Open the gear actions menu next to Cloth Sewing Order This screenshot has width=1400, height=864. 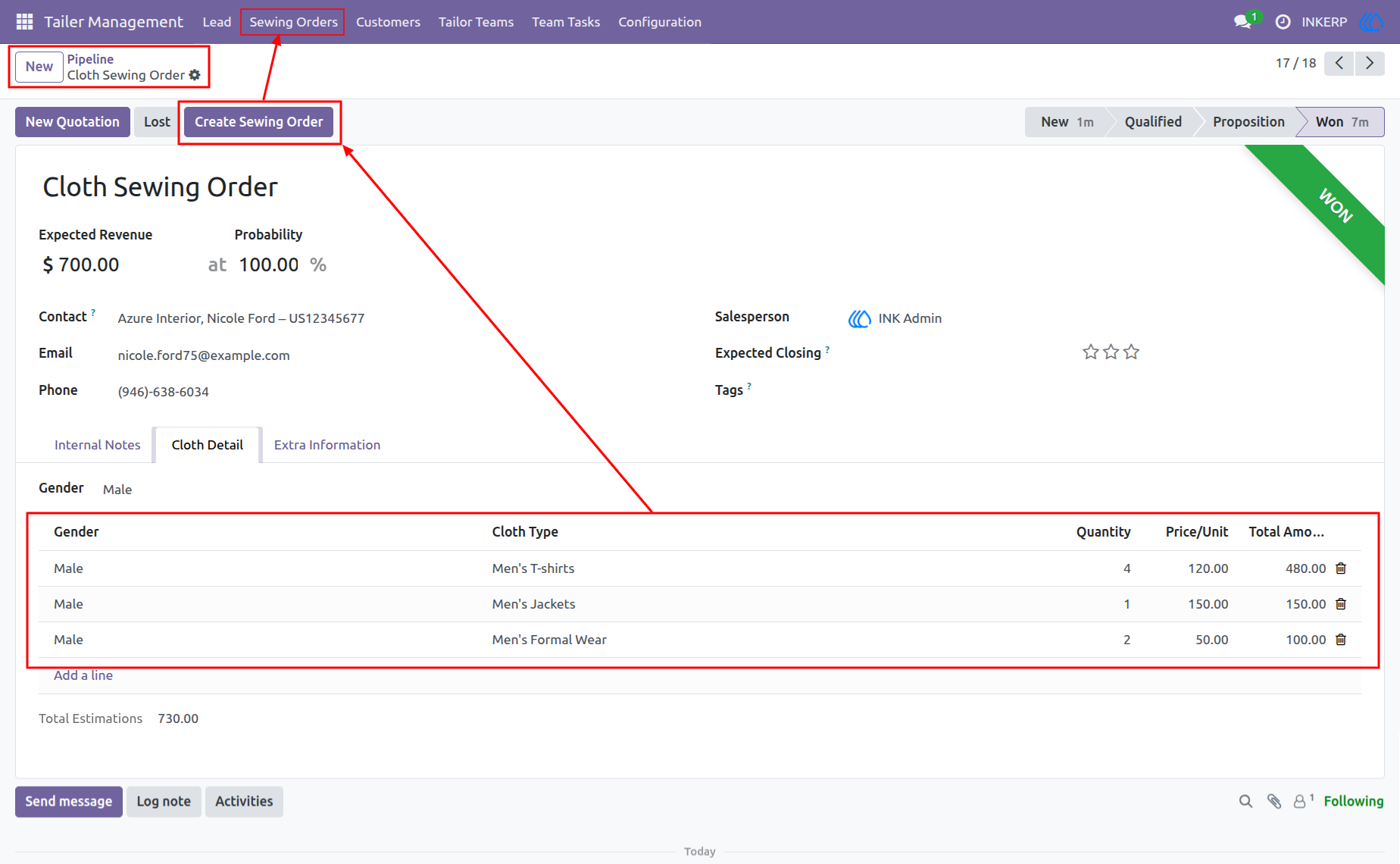[195, 75]
